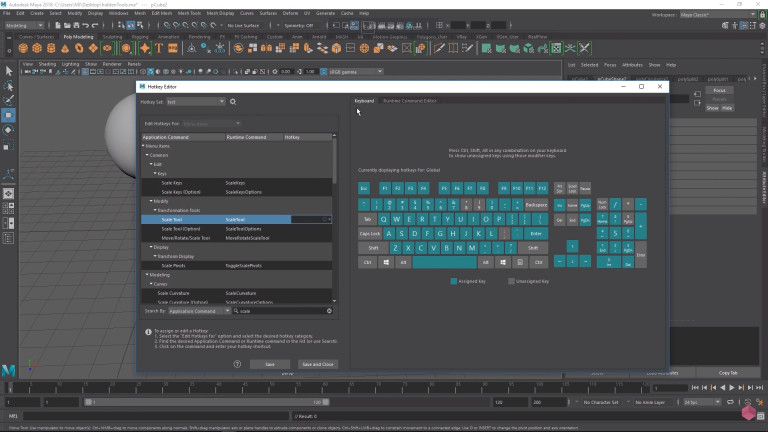Click the Lasso select tool in toolbox
This screenshot has height=432, width=768.
(x=8, y=86)
